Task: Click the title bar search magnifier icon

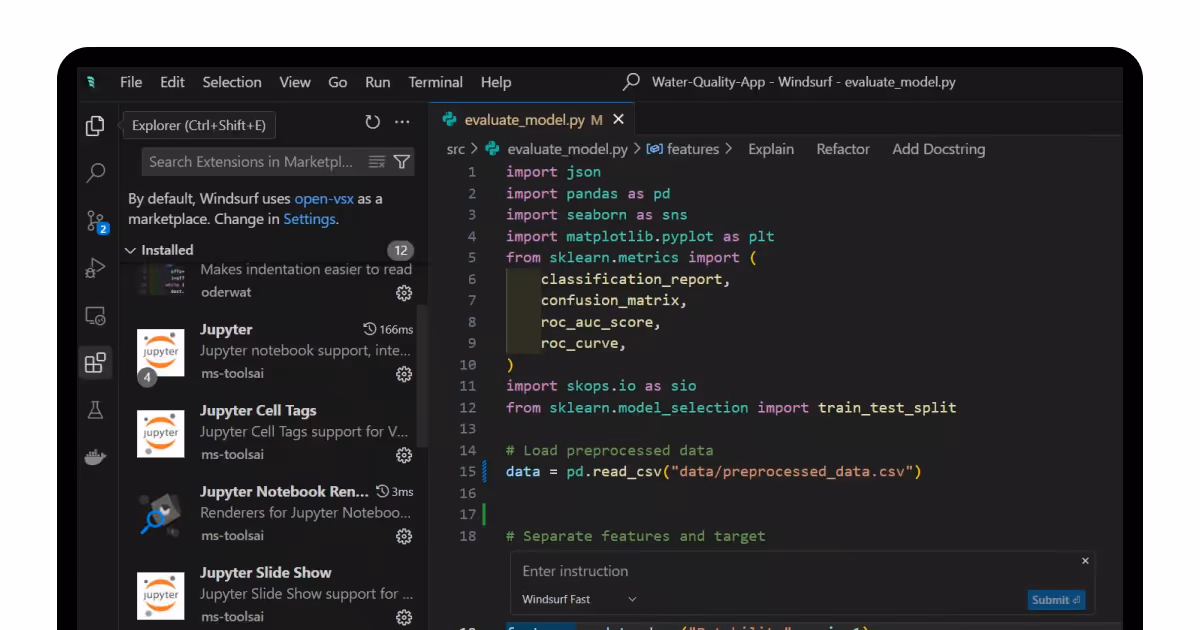Action: 631,82
